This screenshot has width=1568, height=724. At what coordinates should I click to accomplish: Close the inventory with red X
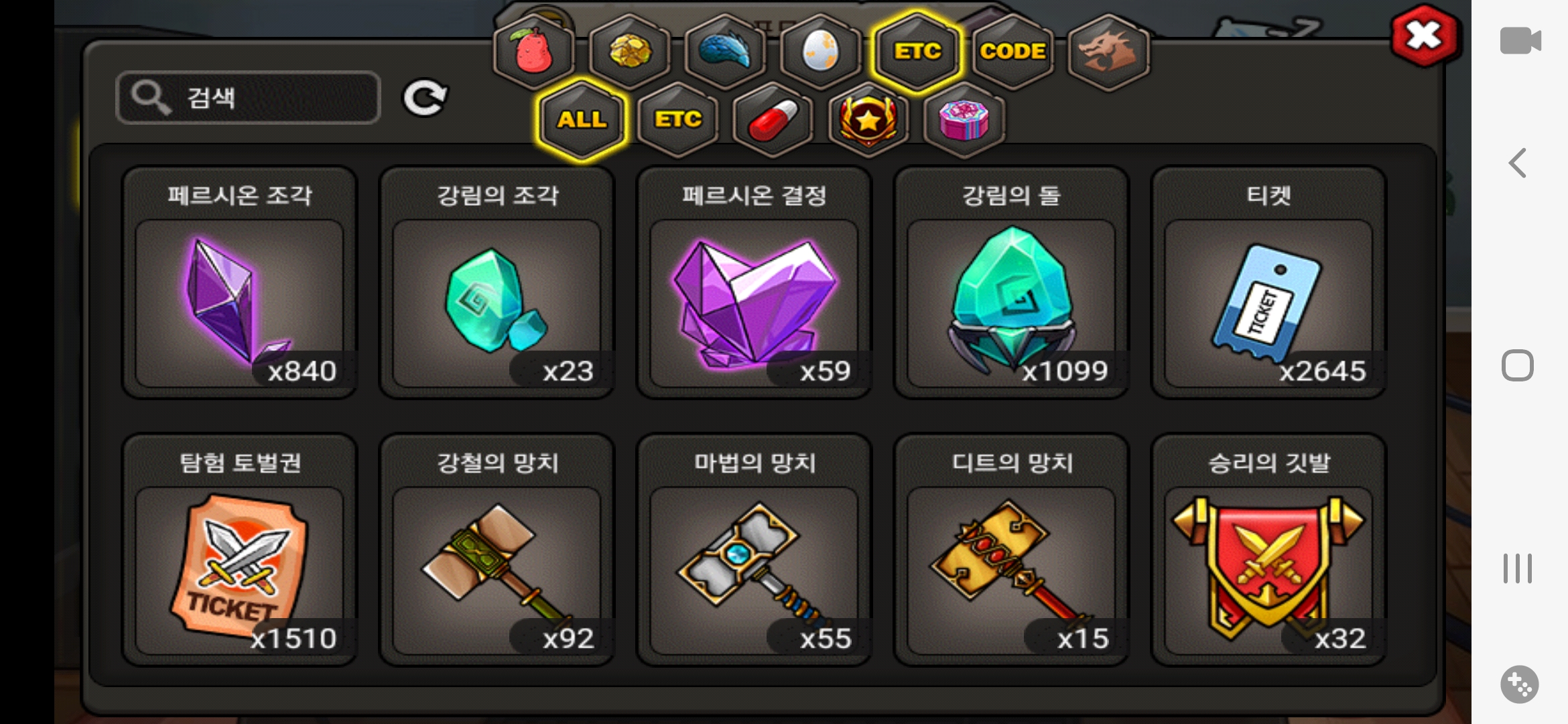pos(1423,36)
